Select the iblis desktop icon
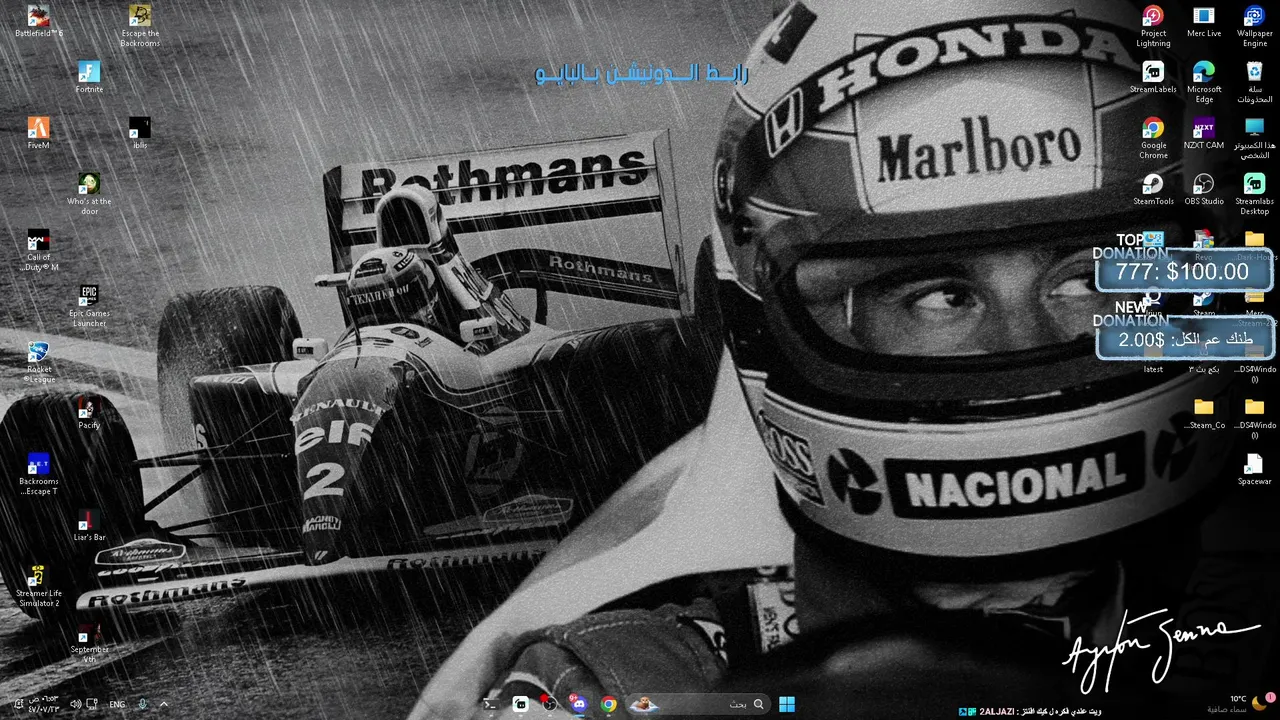The height and width of the screenshot is (720, 1280). tap(140, 133)
